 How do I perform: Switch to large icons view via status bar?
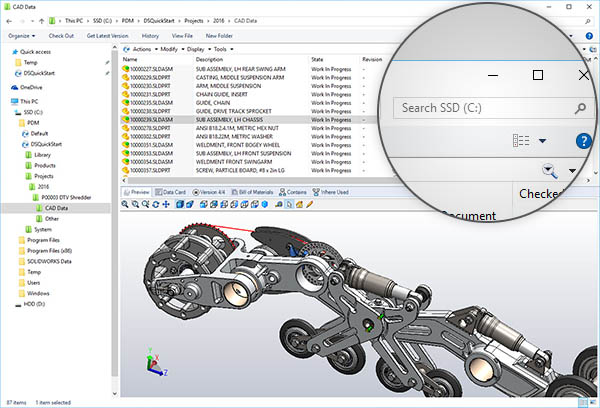click(592, 402)
